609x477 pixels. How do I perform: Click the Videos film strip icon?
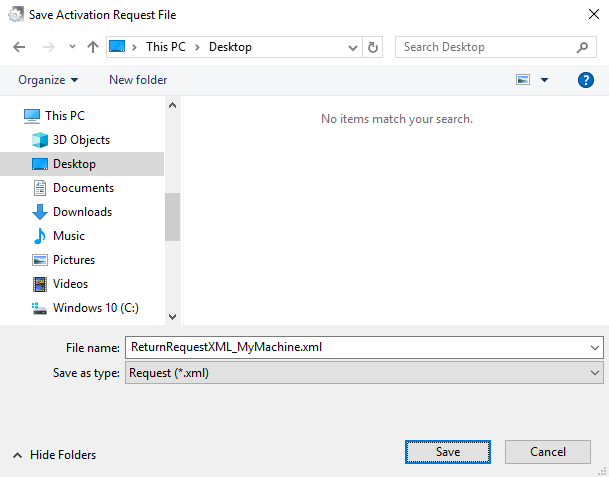pos(40,284)
